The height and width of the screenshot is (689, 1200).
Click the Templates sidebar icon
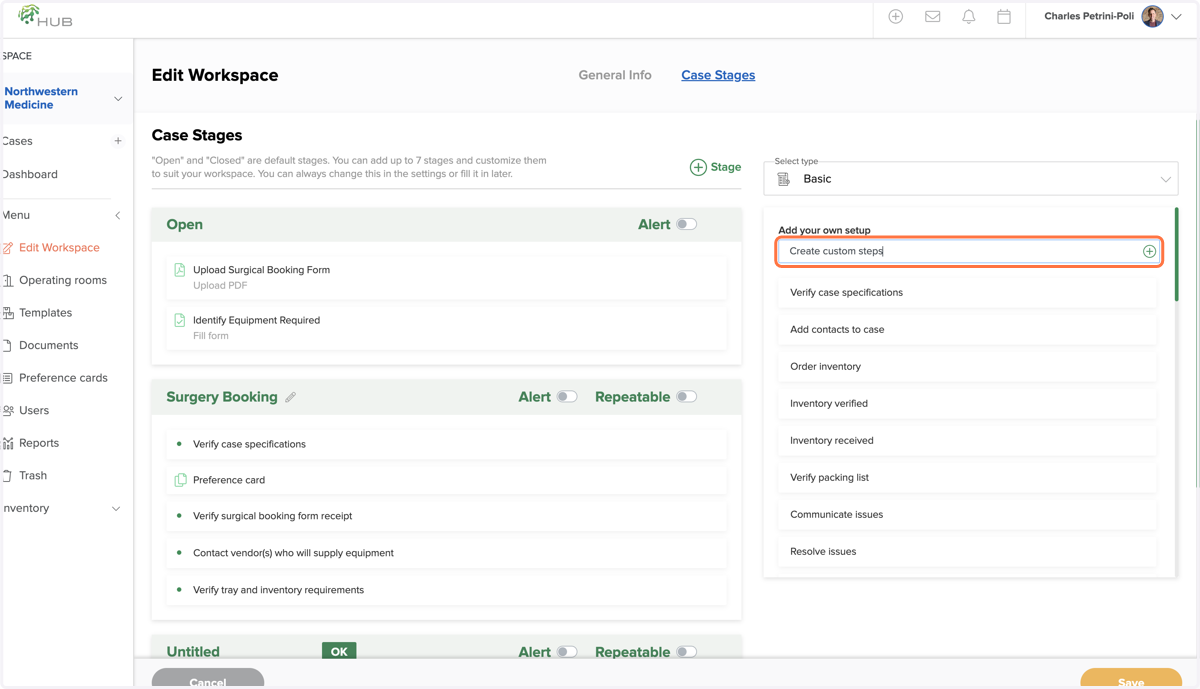8,313
